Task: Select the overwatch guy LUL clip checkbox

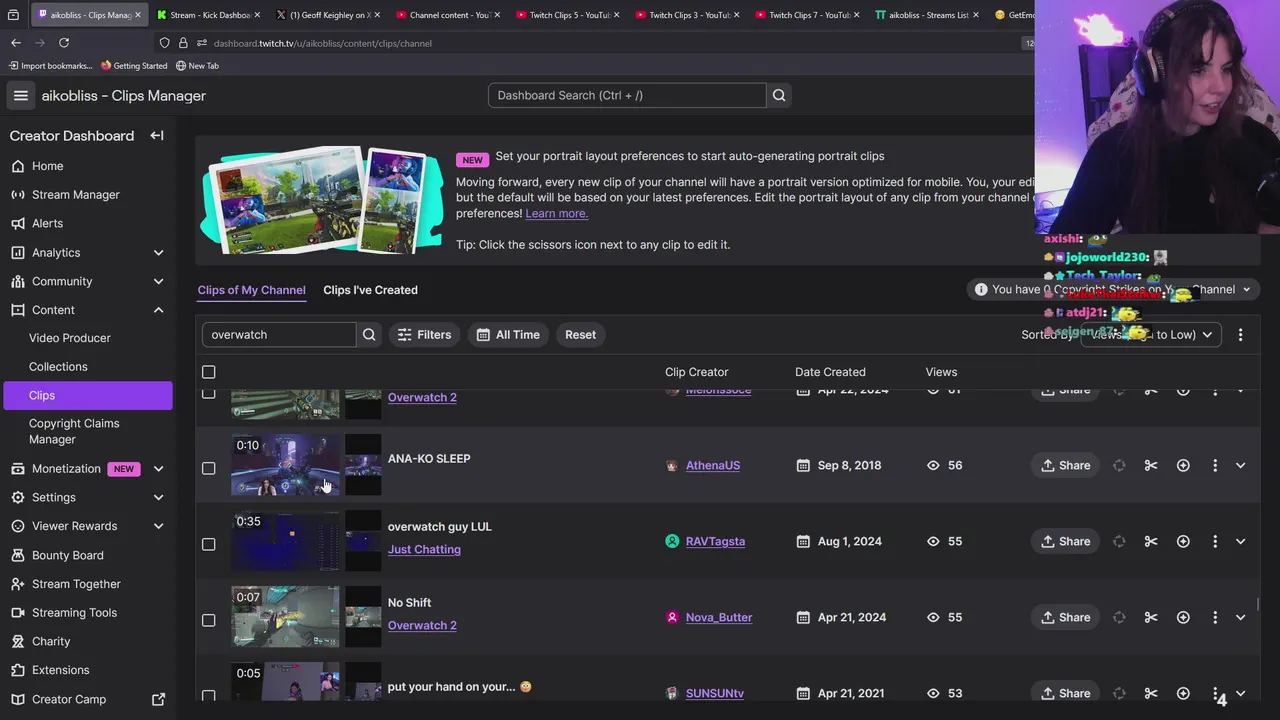Action: (x=208, y=544)
